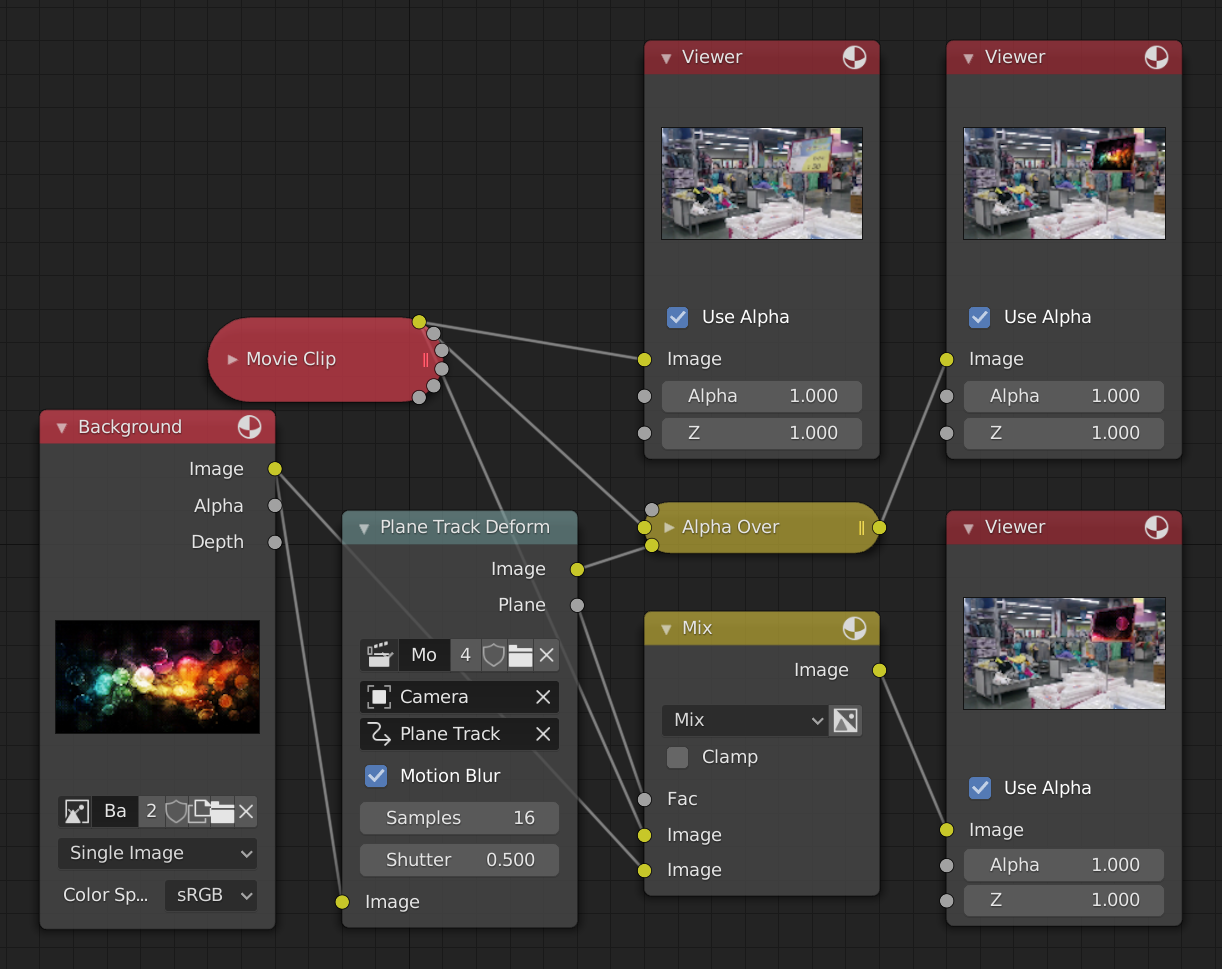Click the Shutter 0.500 field
Viewport: 1222px width, 969px height.
(x=460, y=860)
